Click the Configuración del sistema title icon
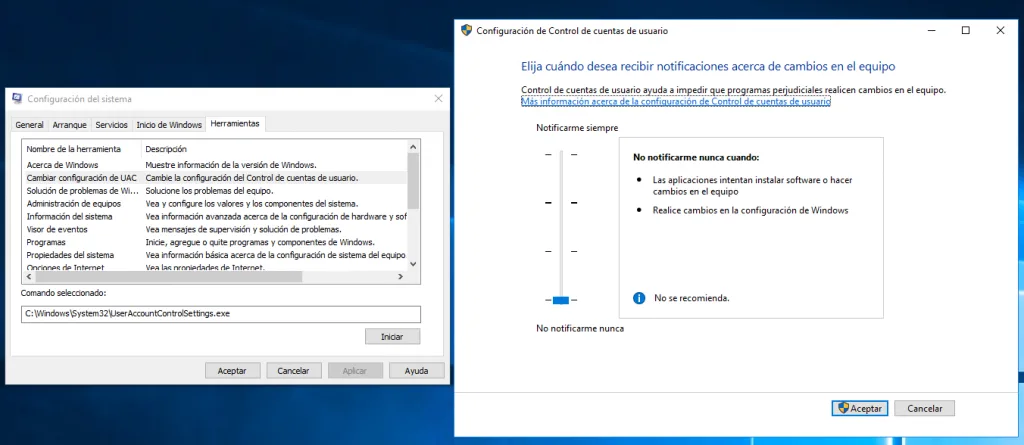 click(18, 99)
